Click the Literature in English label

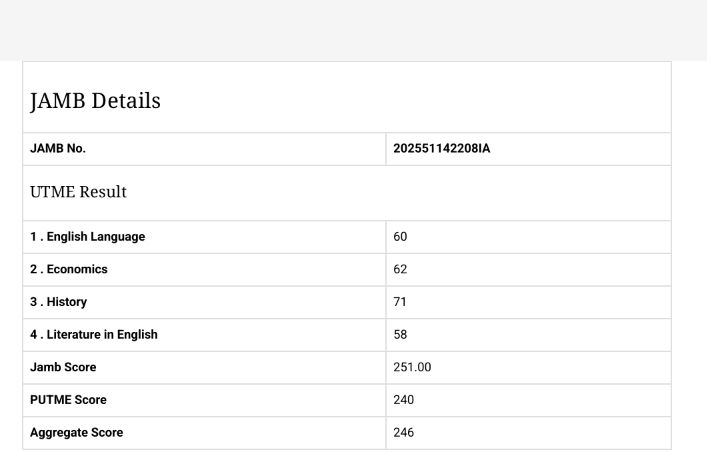point(96,335)
